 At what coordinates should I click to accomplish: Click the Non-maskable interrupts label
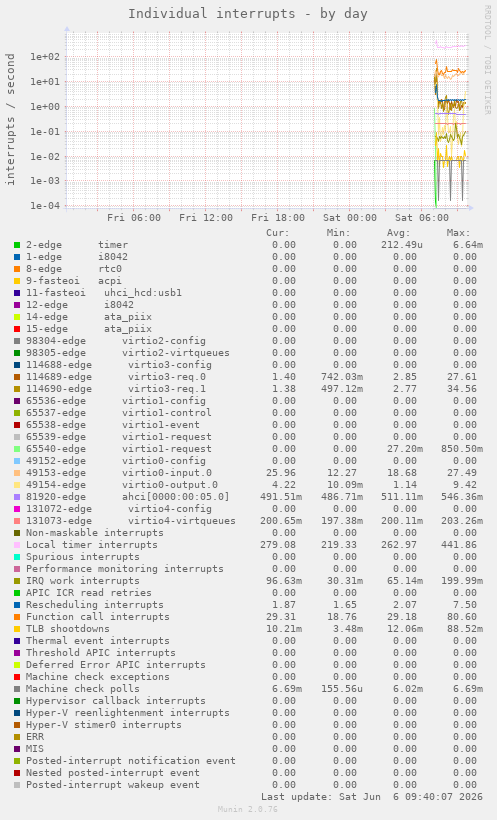click(95, 533)
